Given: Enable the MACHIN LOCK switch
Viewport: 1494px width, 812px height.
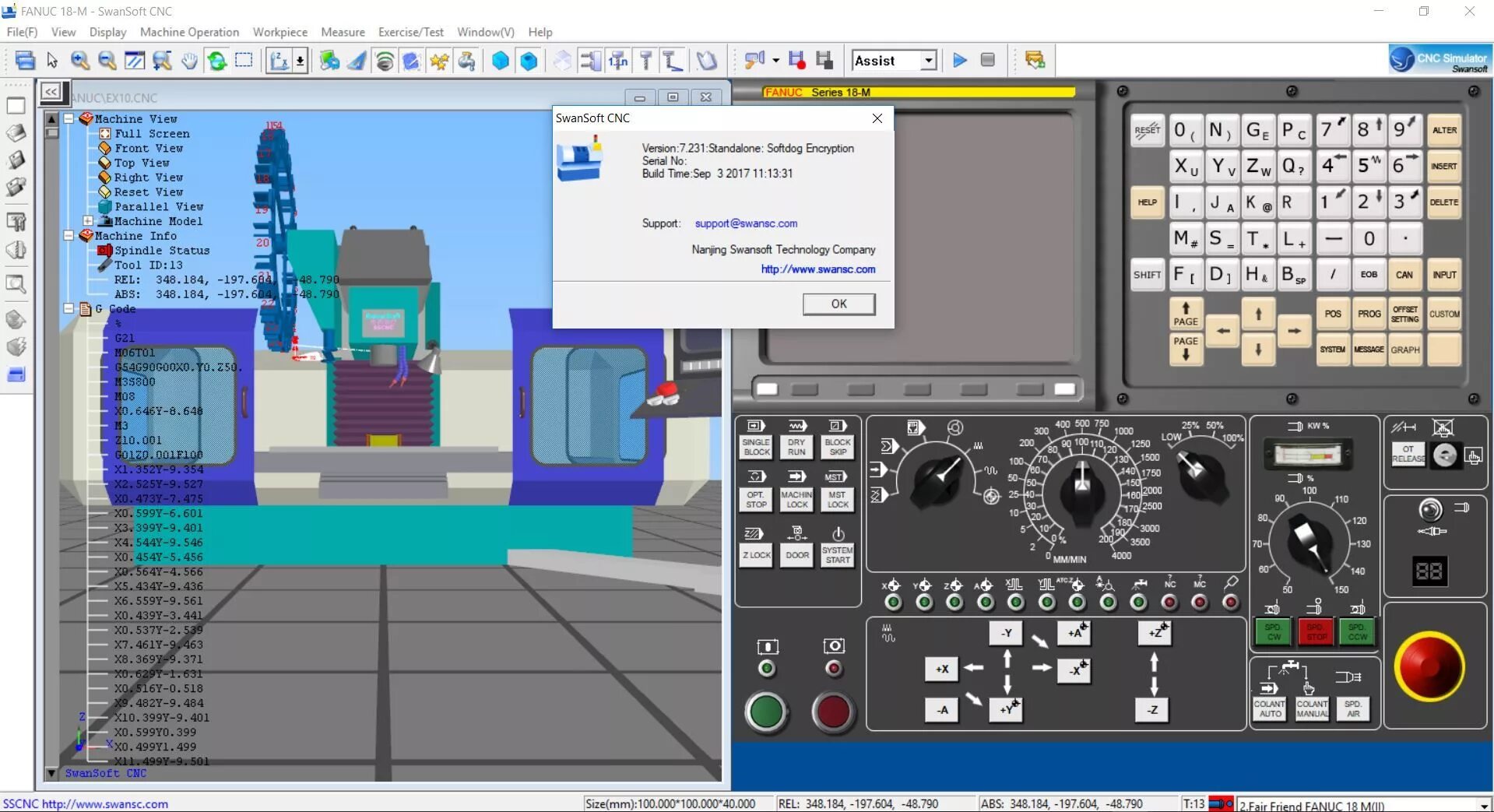Looking at the screenshot, I should click(796, 499).
